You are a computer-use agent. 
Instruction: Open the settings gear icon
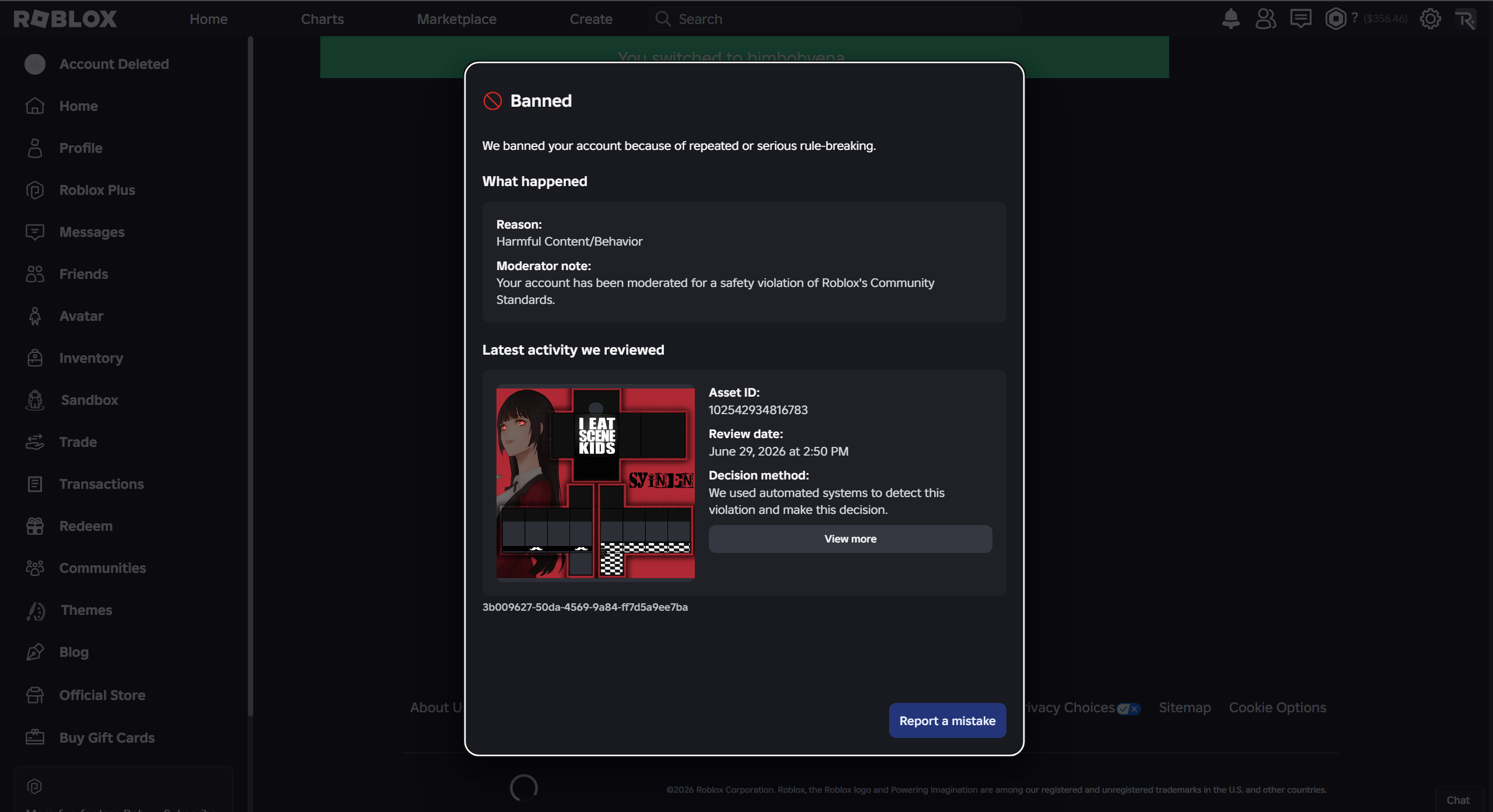click(1430, 19)
